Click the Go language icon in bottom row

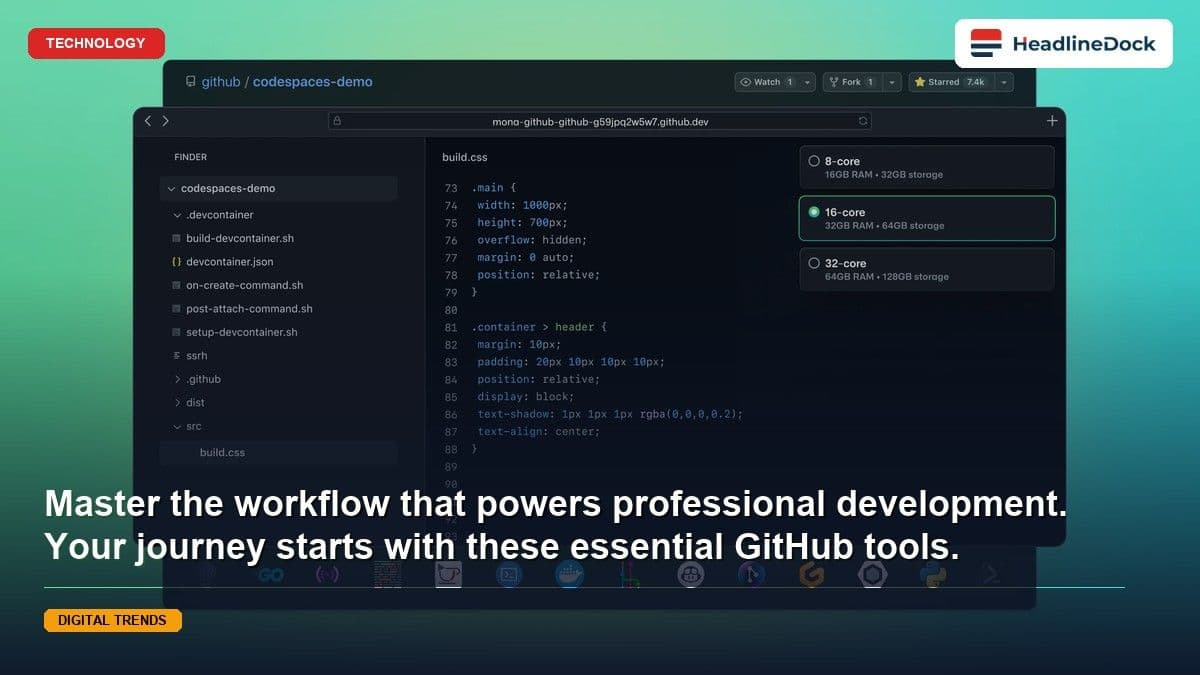pyautogui.click(x=270, y=575)
